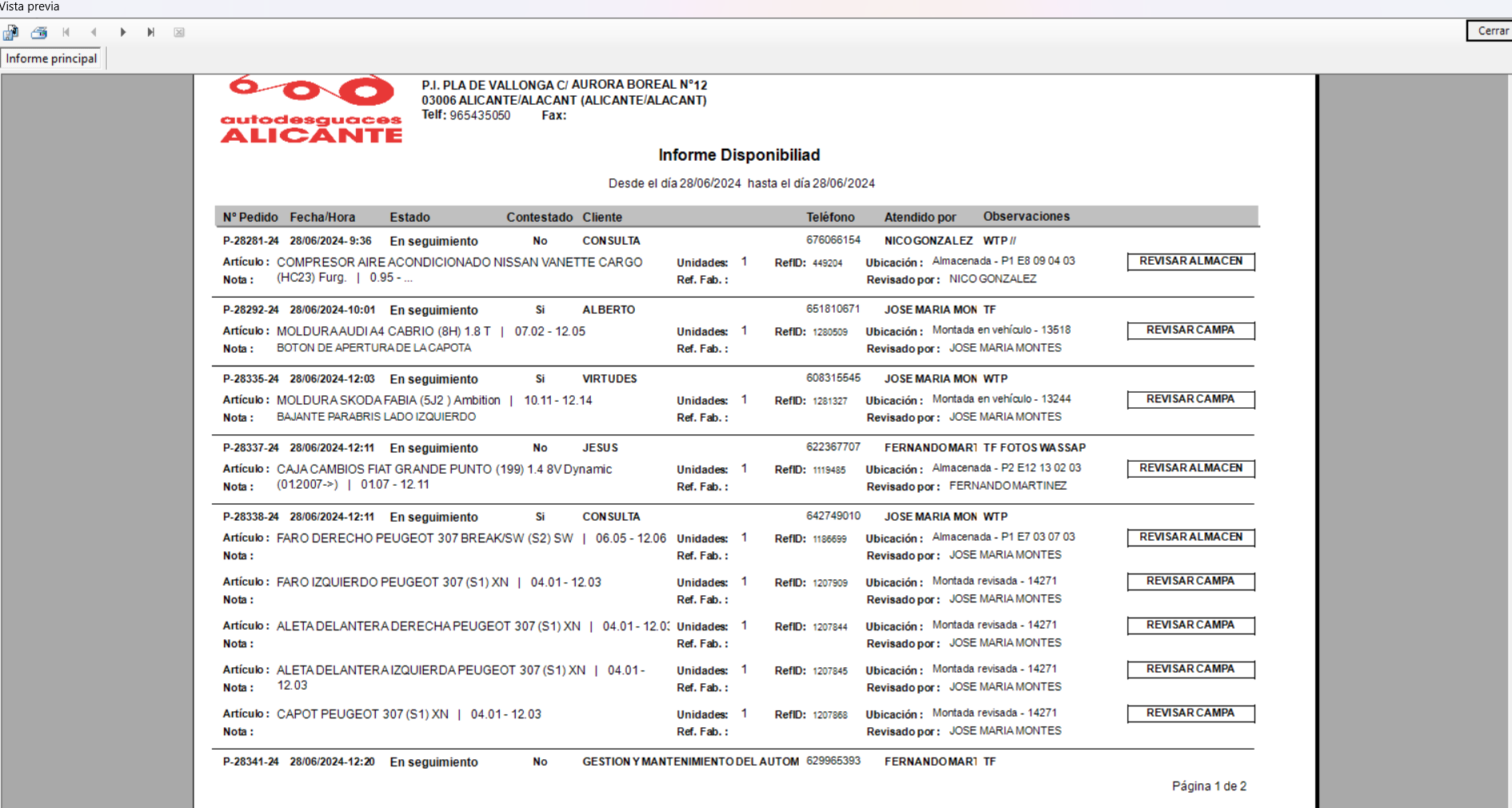Go to the previous page
1512x808 pixels.
click(94, 32)
